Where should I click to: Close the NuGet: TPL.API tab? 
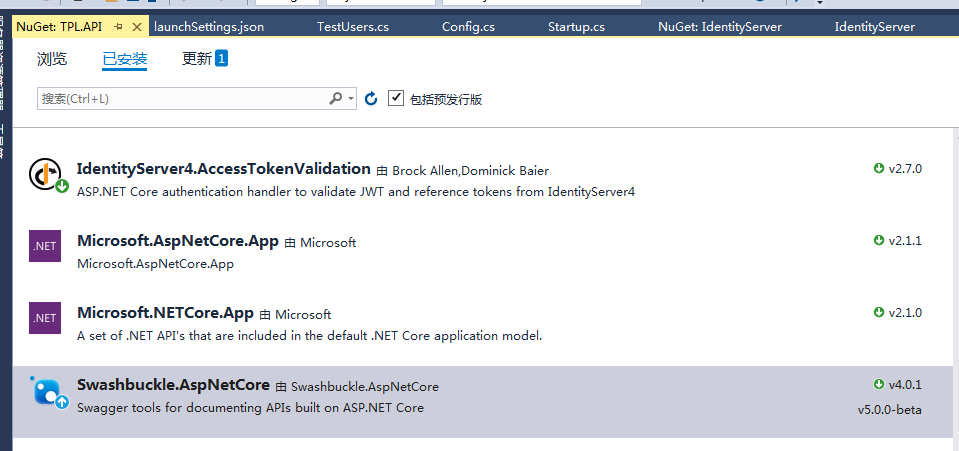136,27
